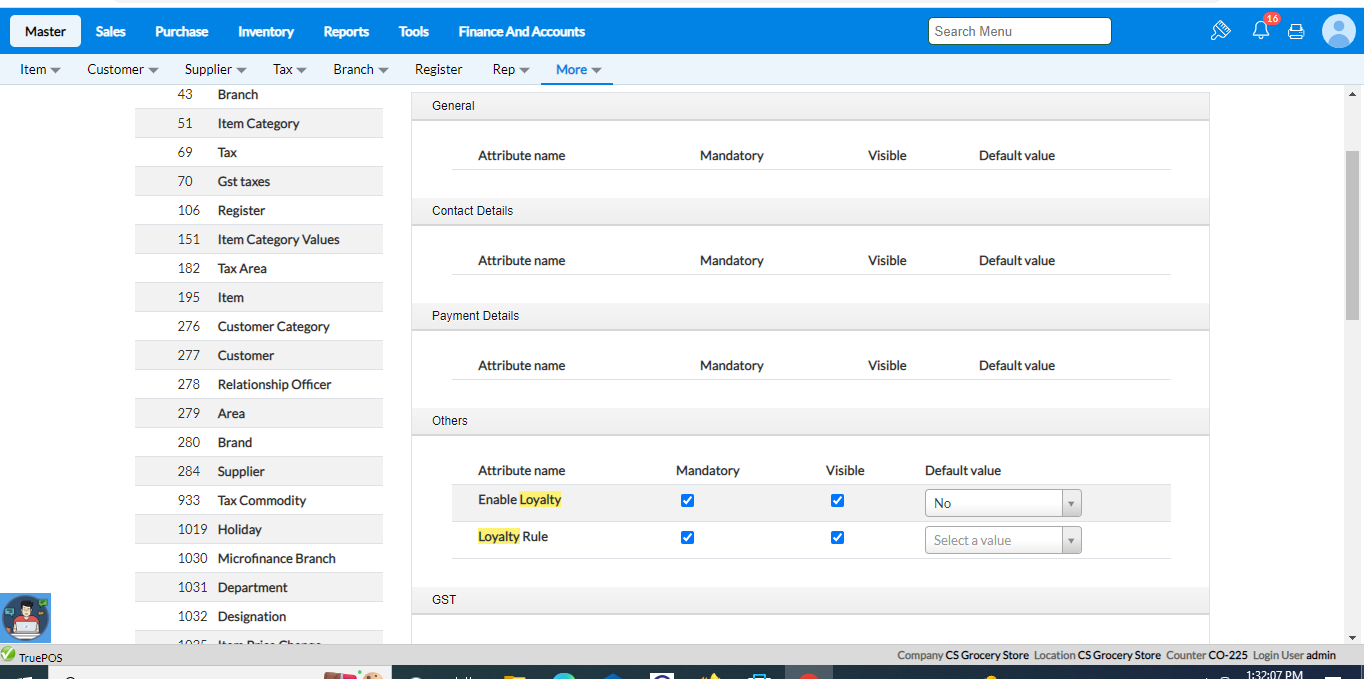Select Supplier row 284
The image size is (1364, 679).
pyautogui.click(x=259, y=471)
